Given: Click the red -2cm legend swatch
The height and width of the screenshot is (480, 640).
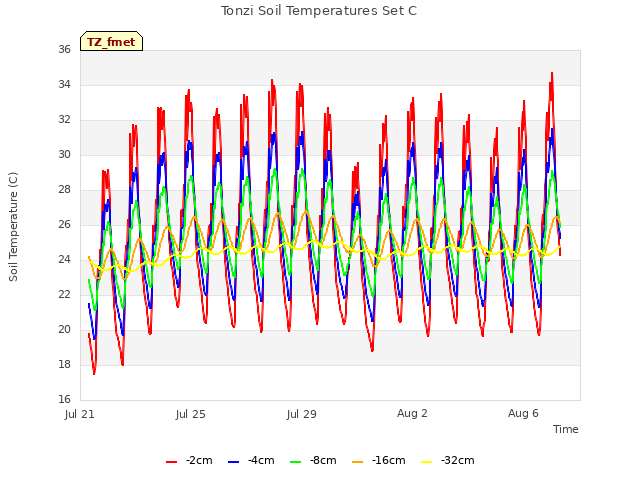Looking at the screenshot, I should [x=171, y=462].
